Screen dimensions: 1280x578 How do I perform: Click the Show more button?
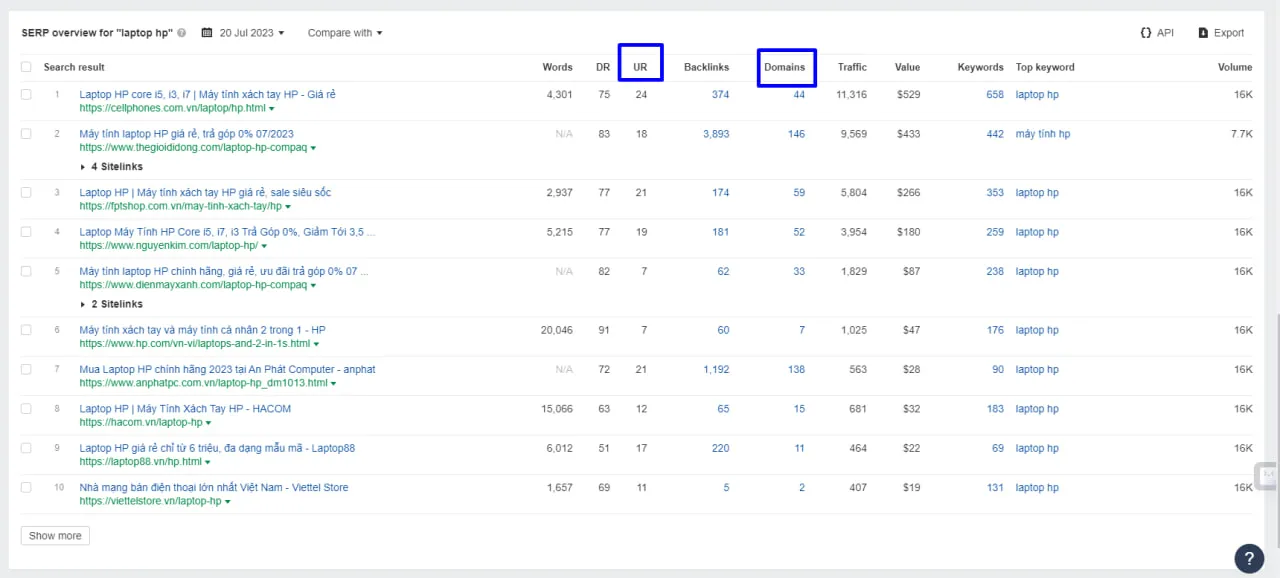(x=55, y=536)
